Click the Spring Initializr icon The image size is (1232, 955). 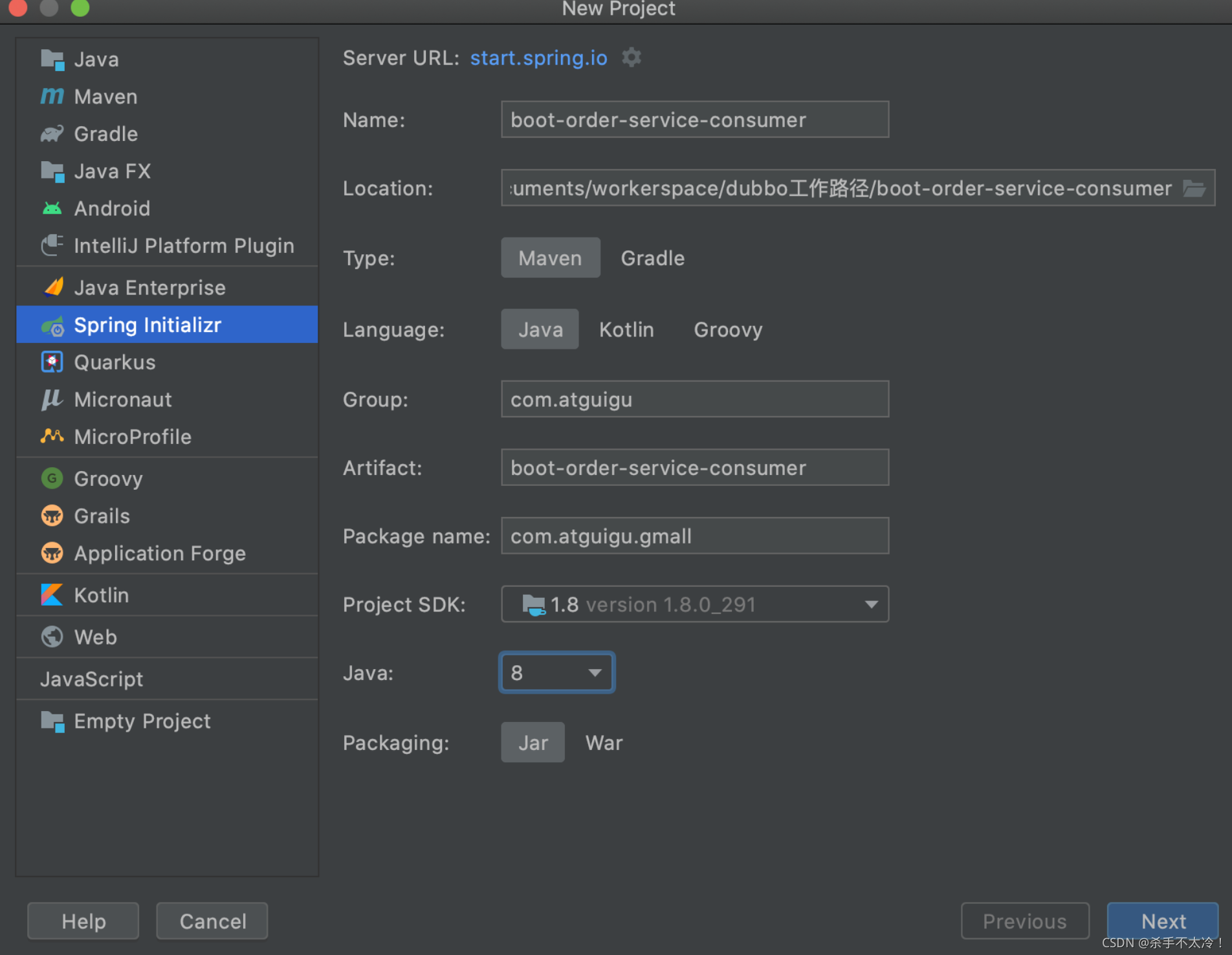pyautogui.click(x=52, y=325)
